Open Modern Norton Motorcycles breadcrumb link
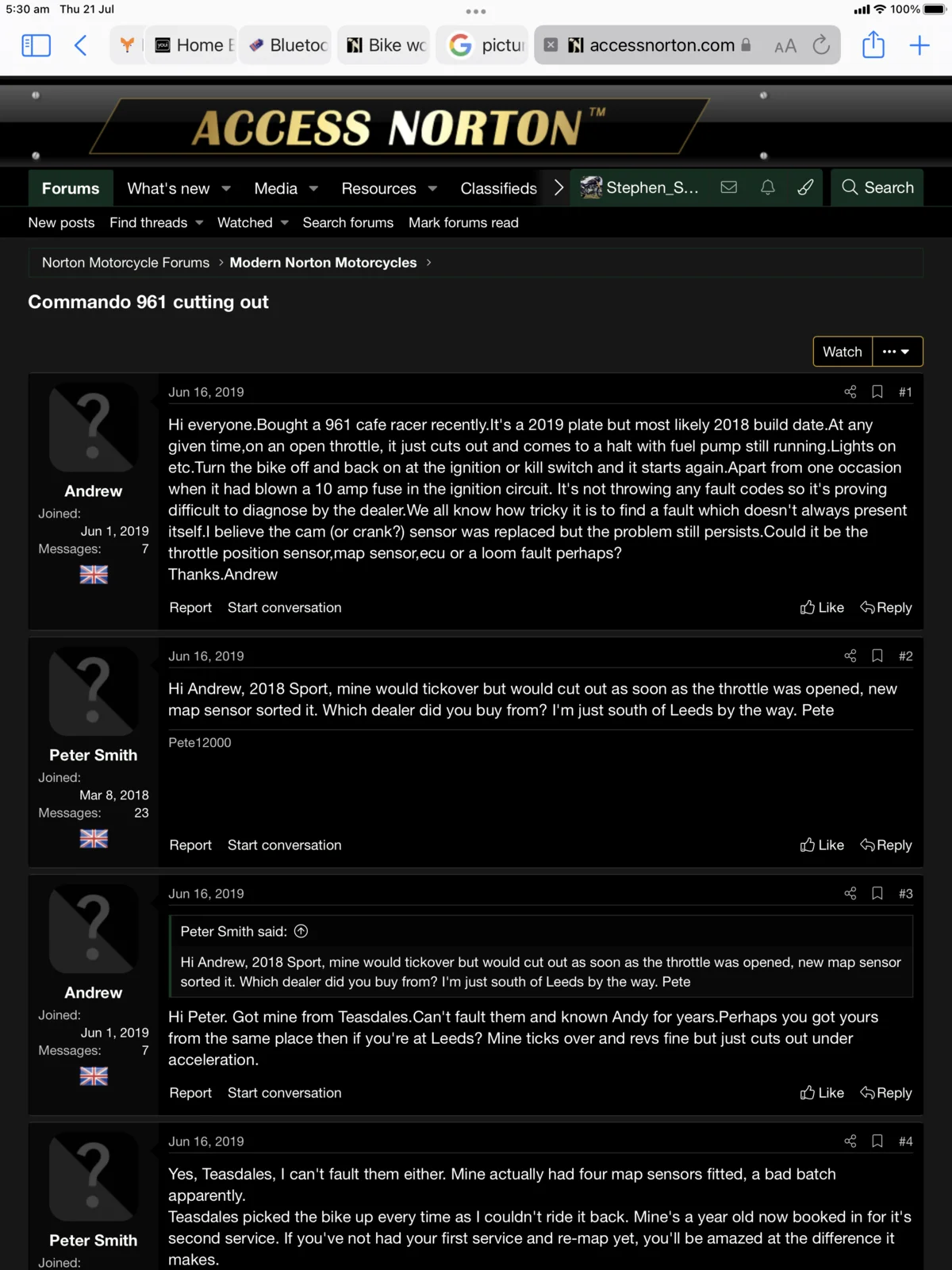This screenshot has width=952, height=1270. [x=323, y=263]
